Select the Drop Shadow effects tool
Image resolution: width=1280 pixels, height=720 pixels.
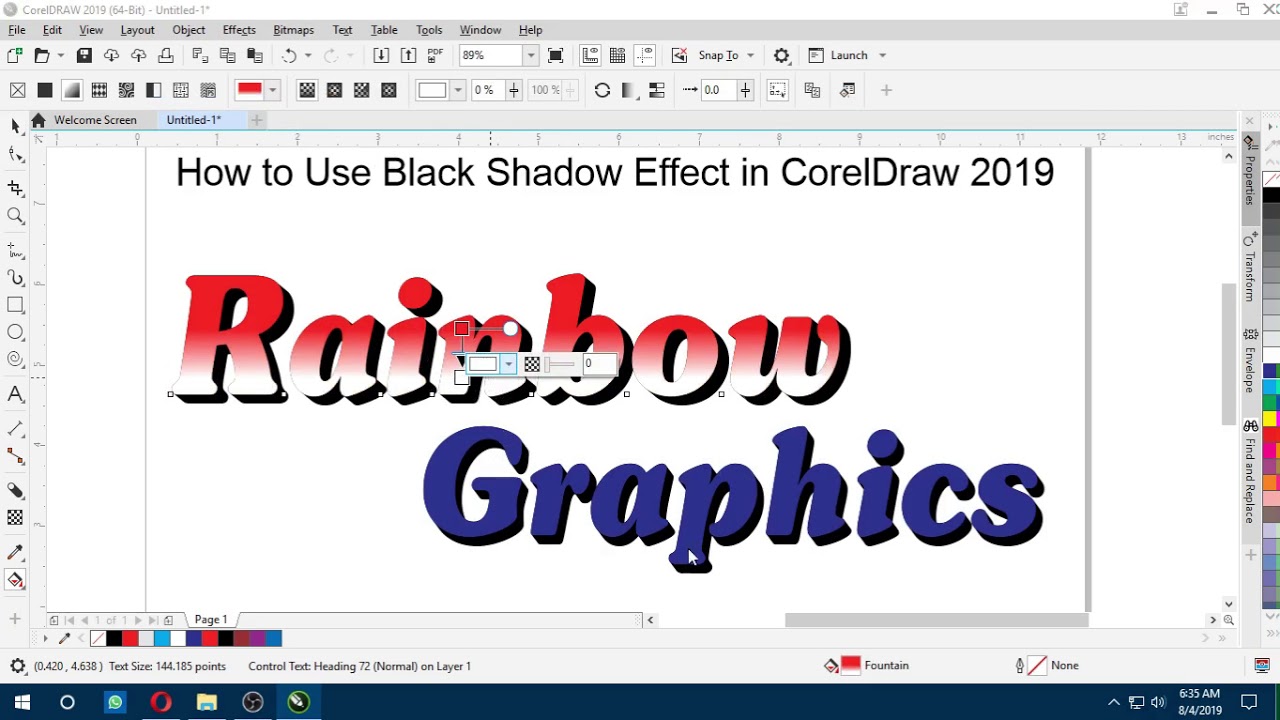[x=15, y=490]
